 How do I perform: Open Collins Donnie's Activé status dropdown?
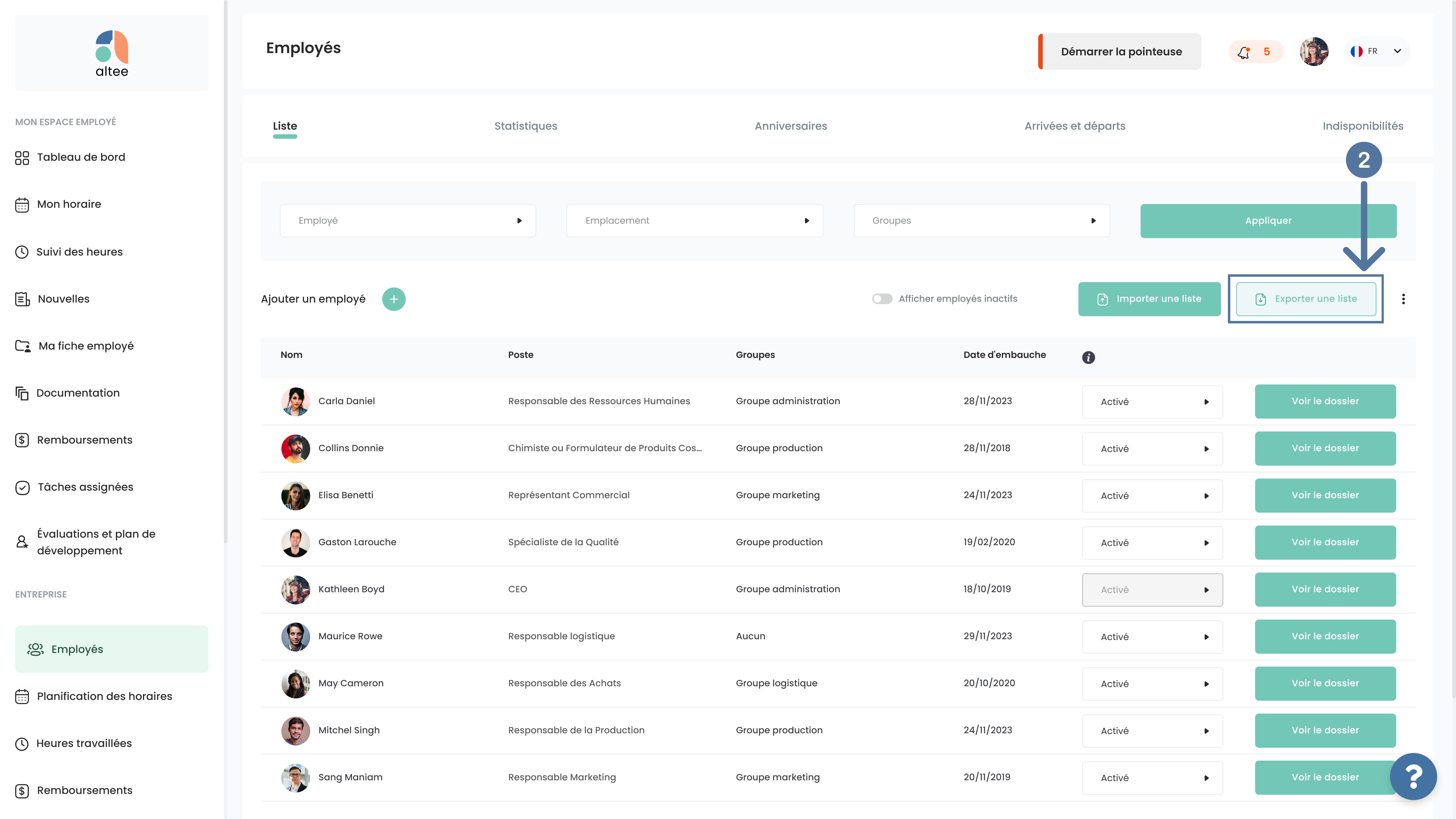coord(1153,449)
